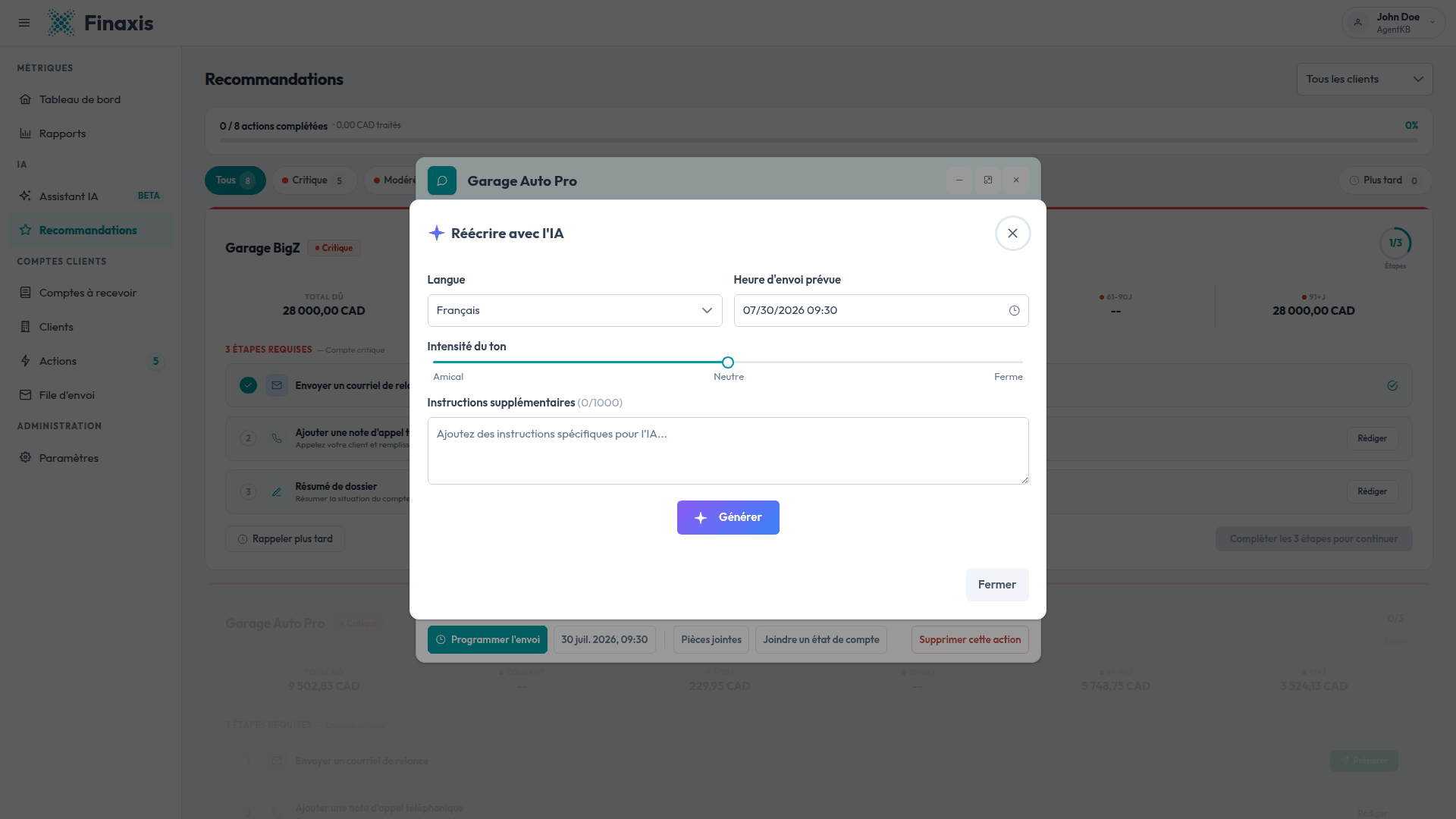Click the clock icon in Heure d'envoi field

pos(1014,311)
